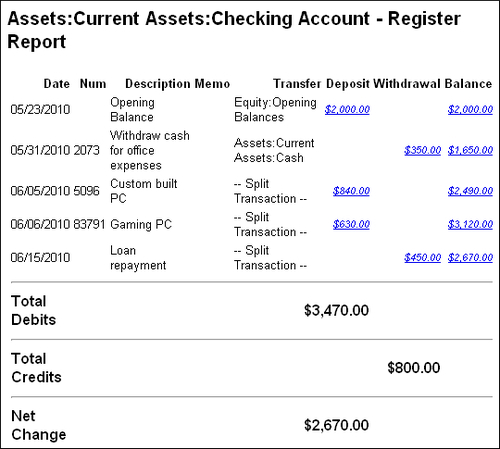Click the $450.00 loan repayment withdrawal link
500x449 pixels.
(x=422, y=258)
